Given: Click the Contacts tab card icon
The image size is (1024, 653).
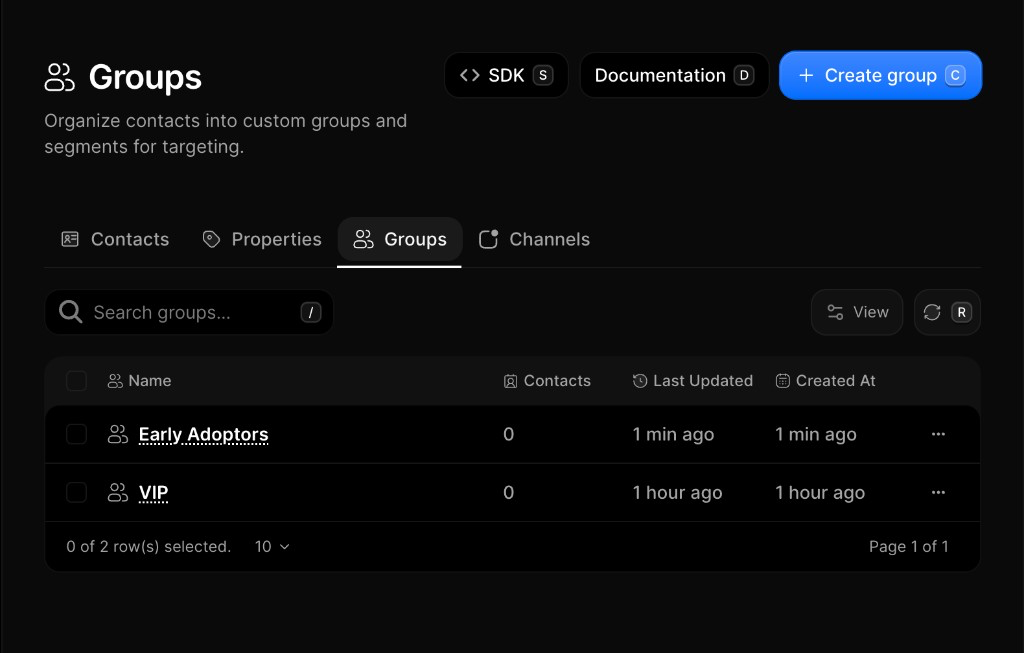Looking at the screenshot, I should (70, 239).
